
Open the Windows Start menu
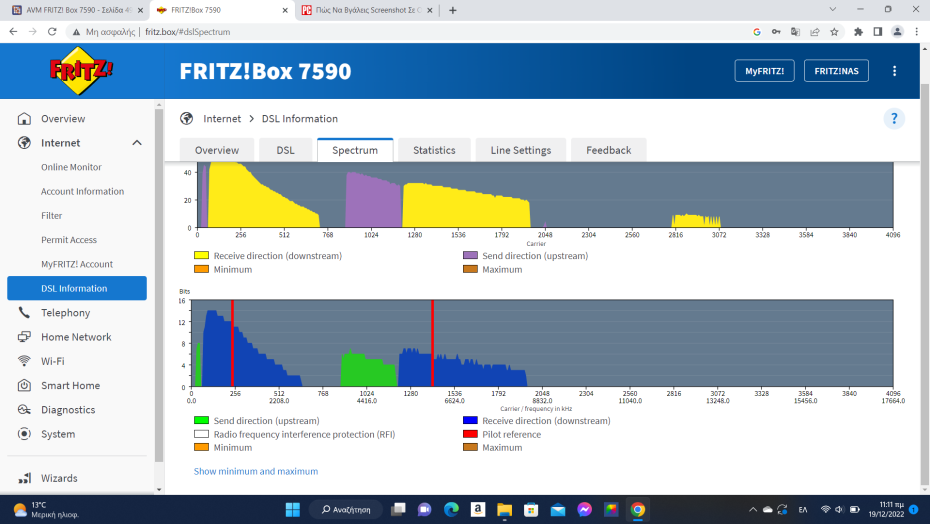tap(293, 510)
